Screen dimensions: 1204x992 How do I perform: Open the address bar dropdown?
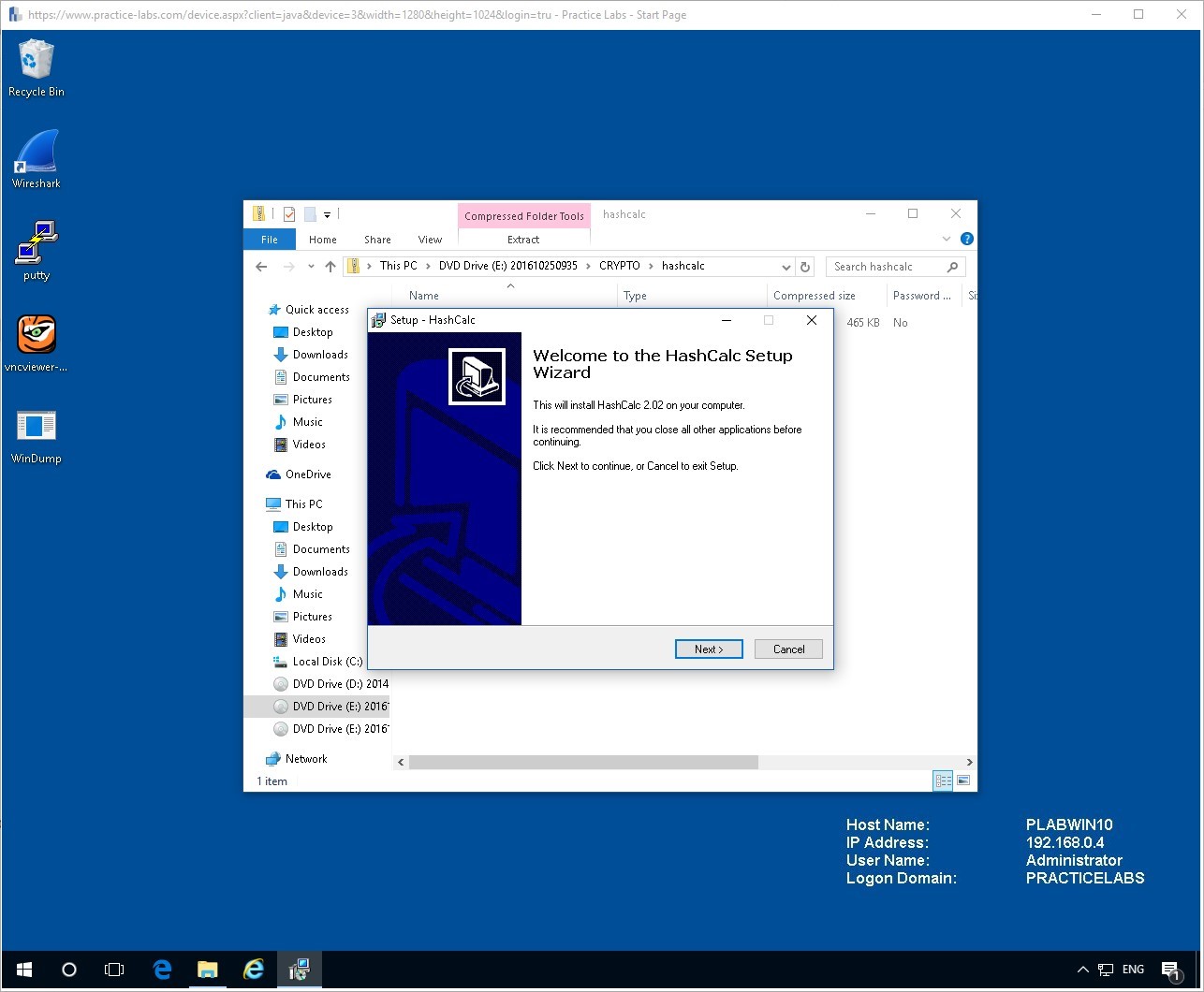click(x=786, y=266)
